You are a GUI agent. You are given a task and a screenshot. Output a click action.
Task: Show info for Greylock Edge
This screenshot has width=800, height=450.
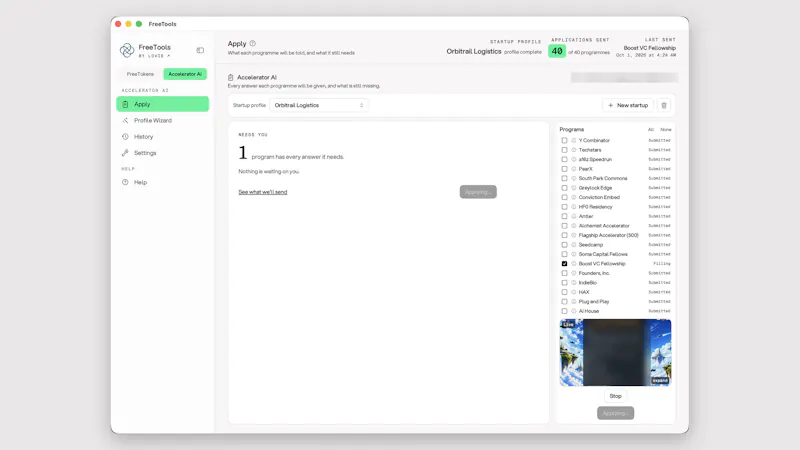[x=573, y=188]
